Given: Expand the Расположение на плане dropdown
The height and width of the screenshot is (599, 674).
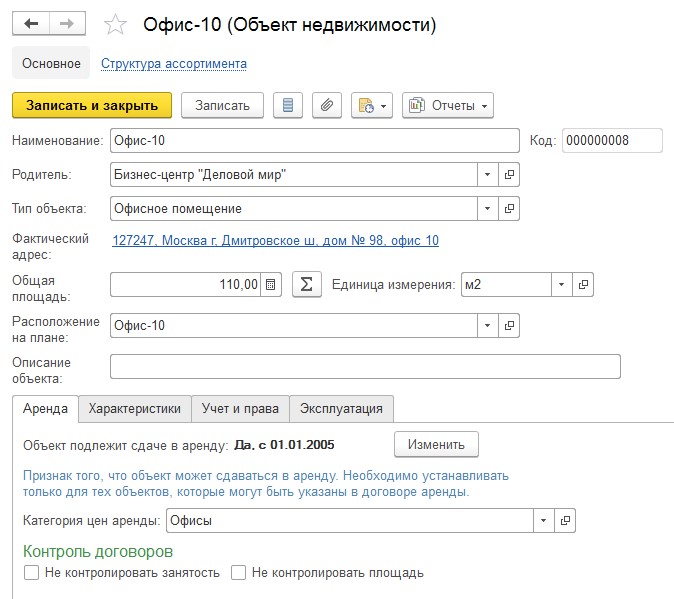Looking at the screenshot, I should click(488, 325).
